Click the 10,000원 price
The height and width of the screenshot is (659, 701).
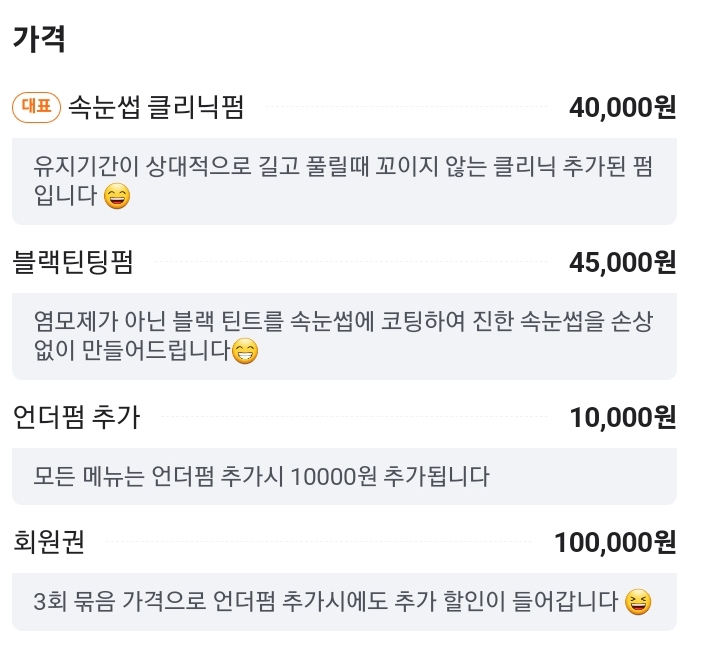622,417
